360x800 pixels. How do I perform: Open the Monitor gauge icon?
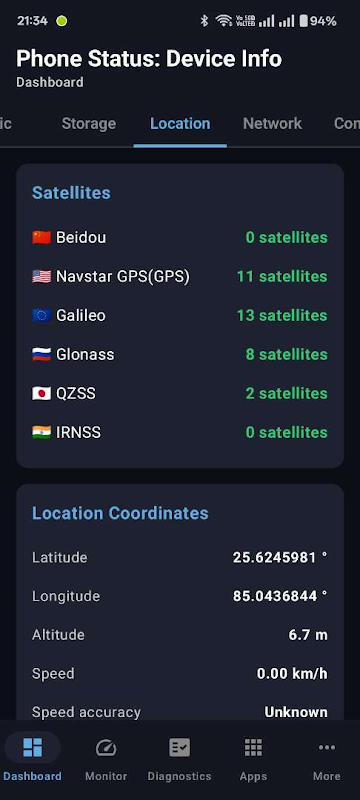[x=106, y=748]
